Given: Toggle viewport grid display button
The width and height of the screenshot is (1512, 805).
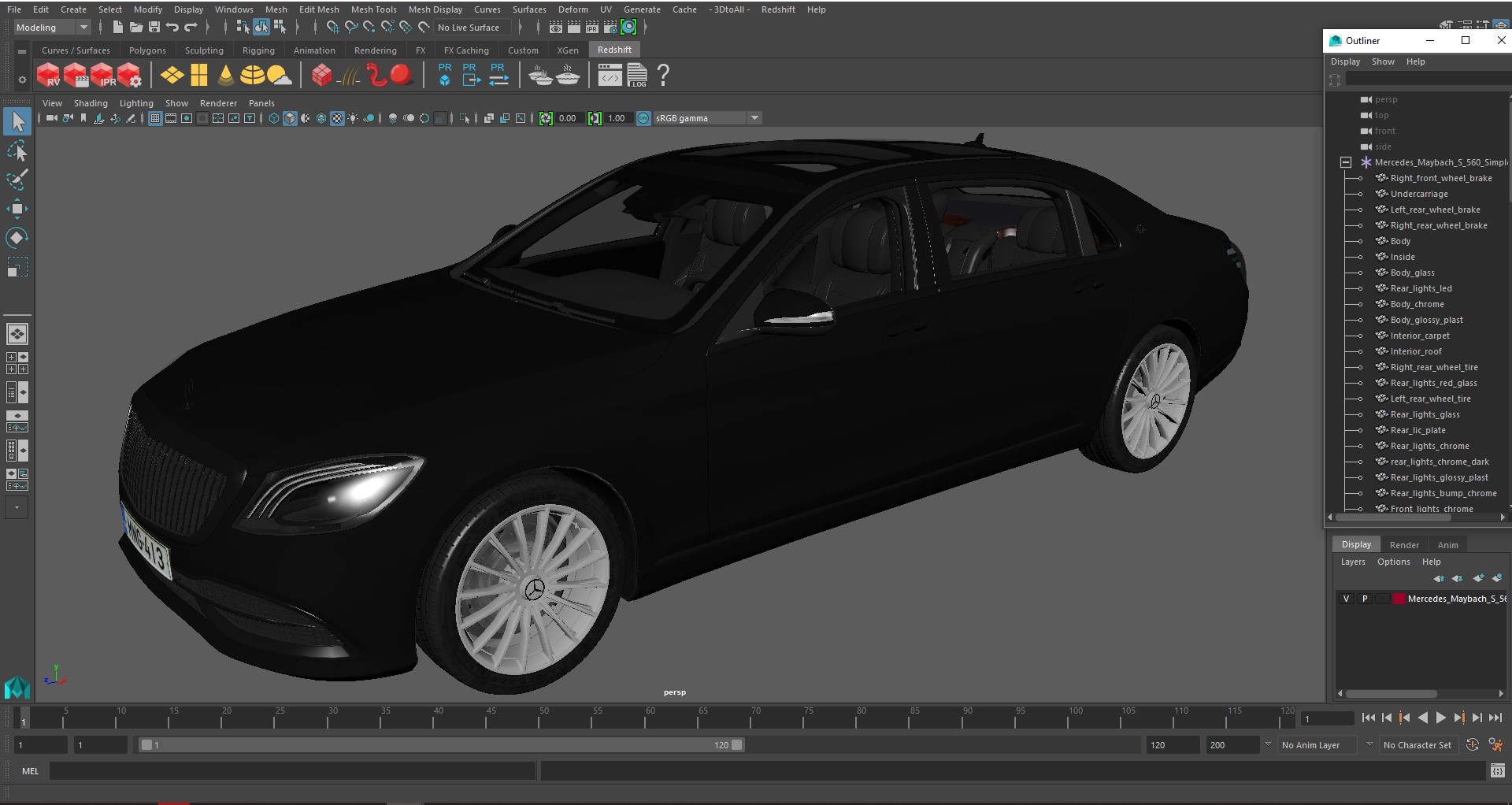Looking at the screenshot, I should [155, 118].
